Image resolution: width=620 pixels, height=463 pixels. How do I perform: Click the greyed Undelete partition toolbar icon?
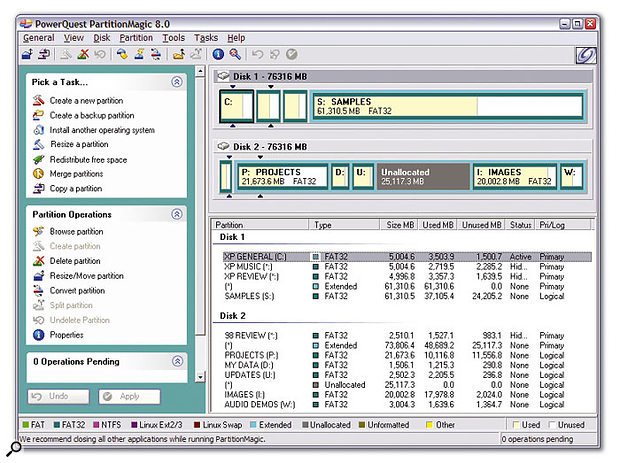(100, 54)
